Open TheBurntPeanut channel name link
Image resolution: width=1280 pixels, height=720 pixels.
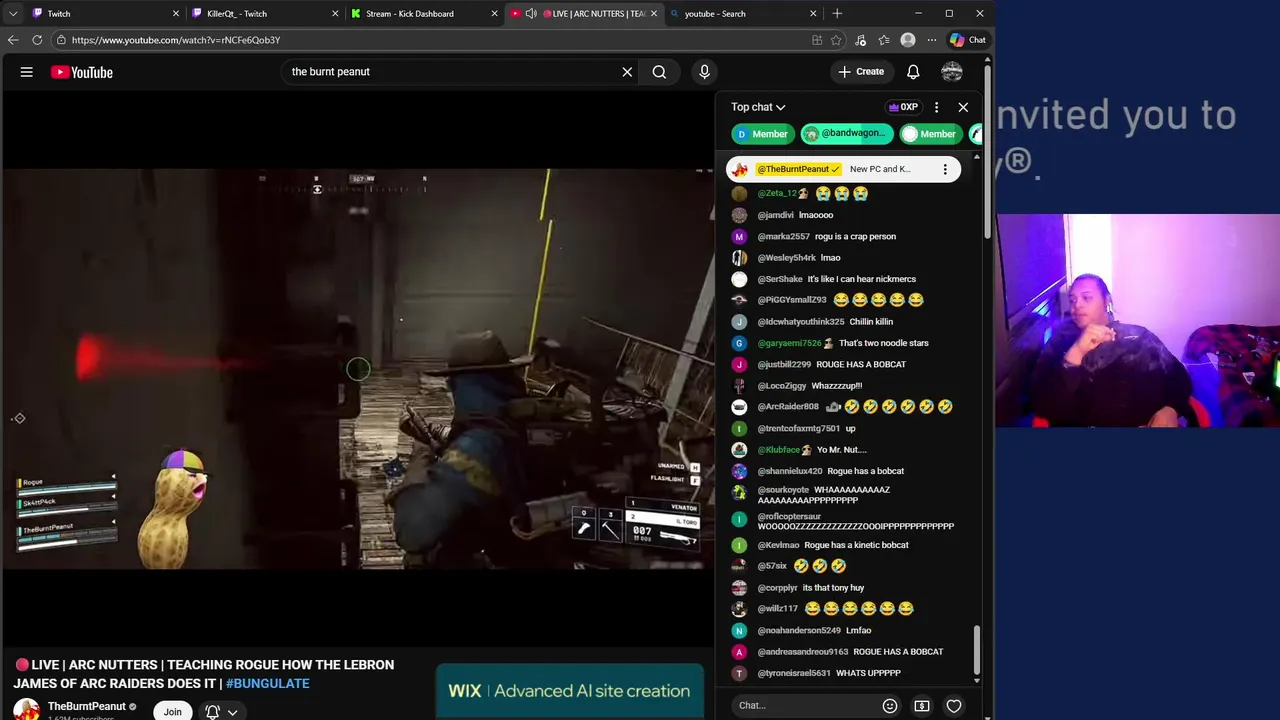(x=87, y=706)
